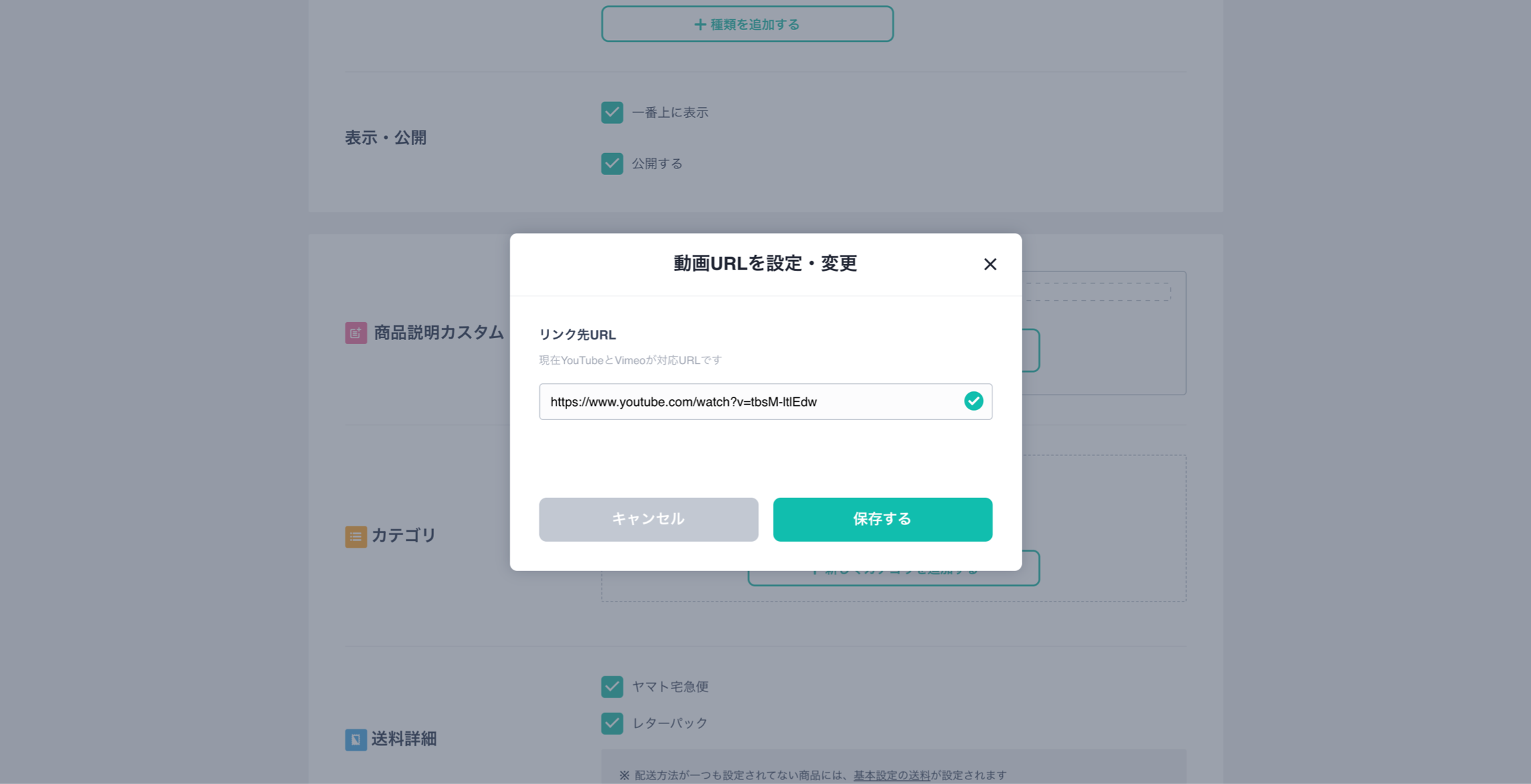This screenshot has height=784, width=1531.
Task: Click the blue 送料詳細 section icon
Action: tap(355, 739)
